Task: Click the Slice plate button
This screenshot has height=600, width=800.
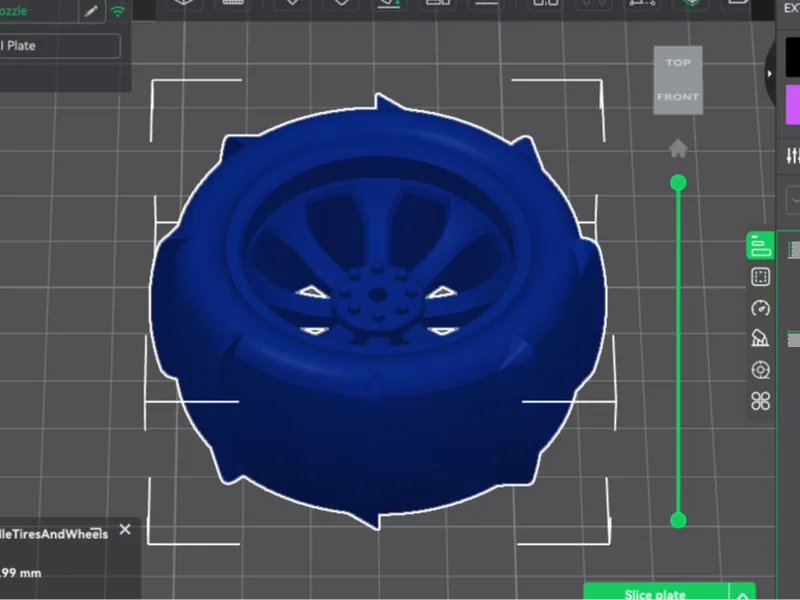Action: 655,593
